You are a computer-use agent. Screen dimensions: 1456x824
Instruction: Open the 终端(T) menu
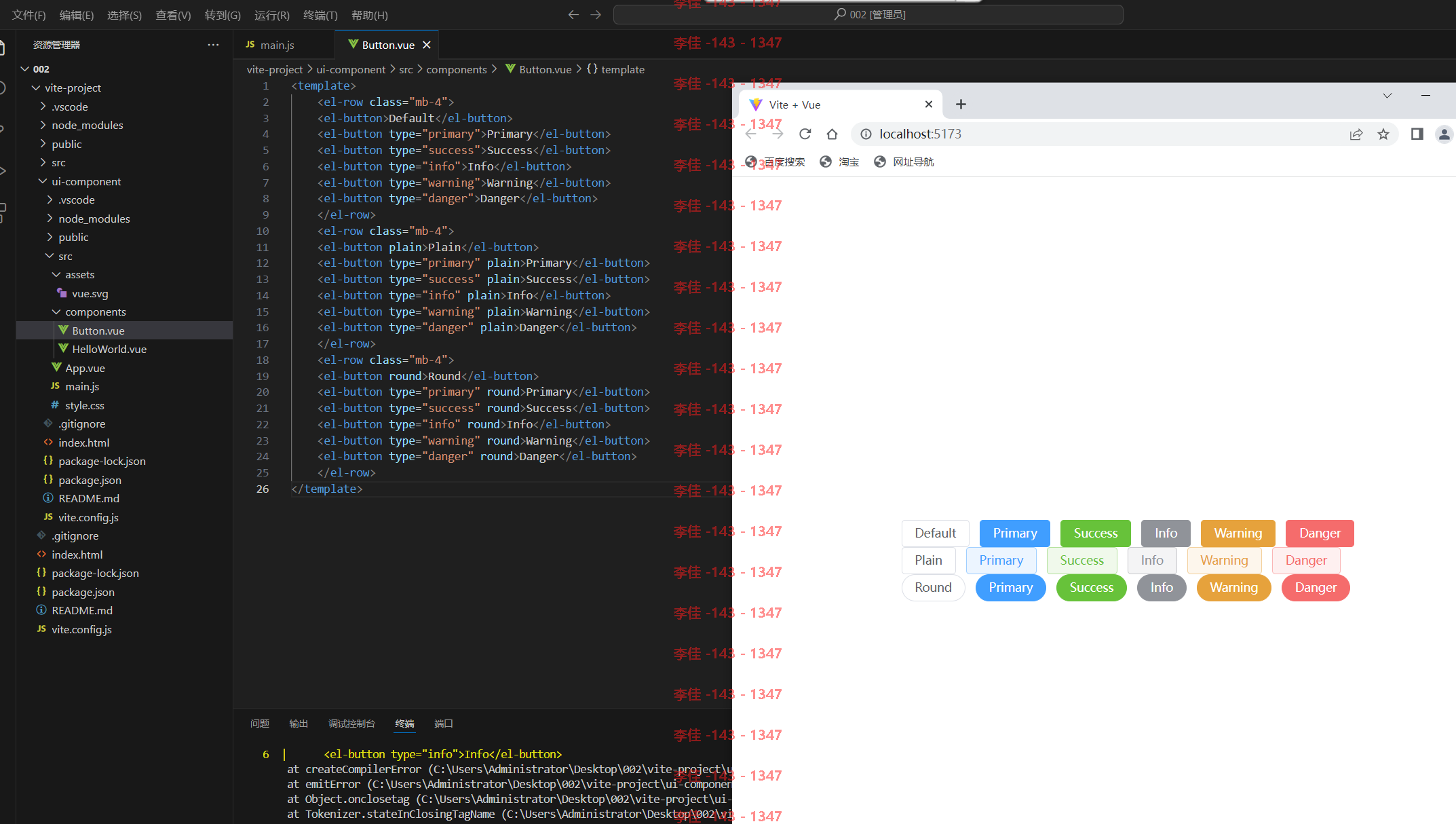pyautogui.click(x=320, y=15)
